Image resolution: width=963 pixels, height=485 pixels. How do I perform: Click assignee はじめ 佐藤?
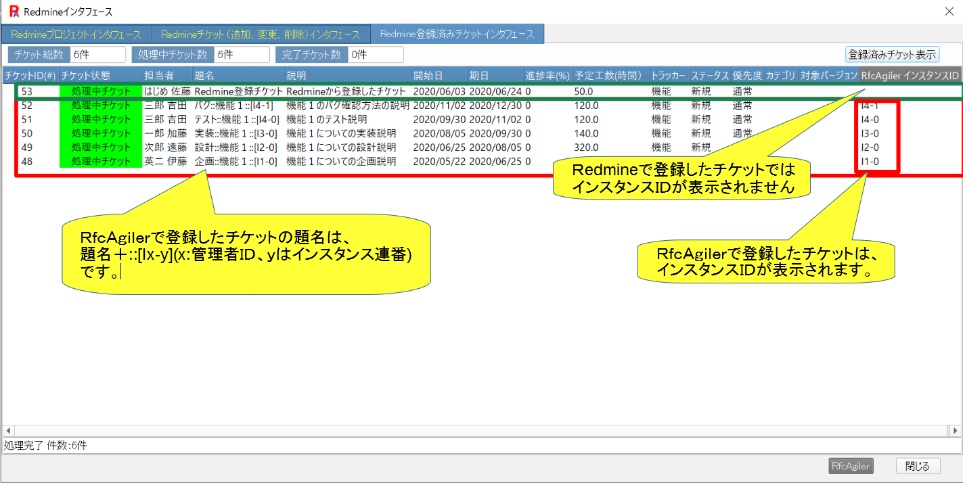166,91
